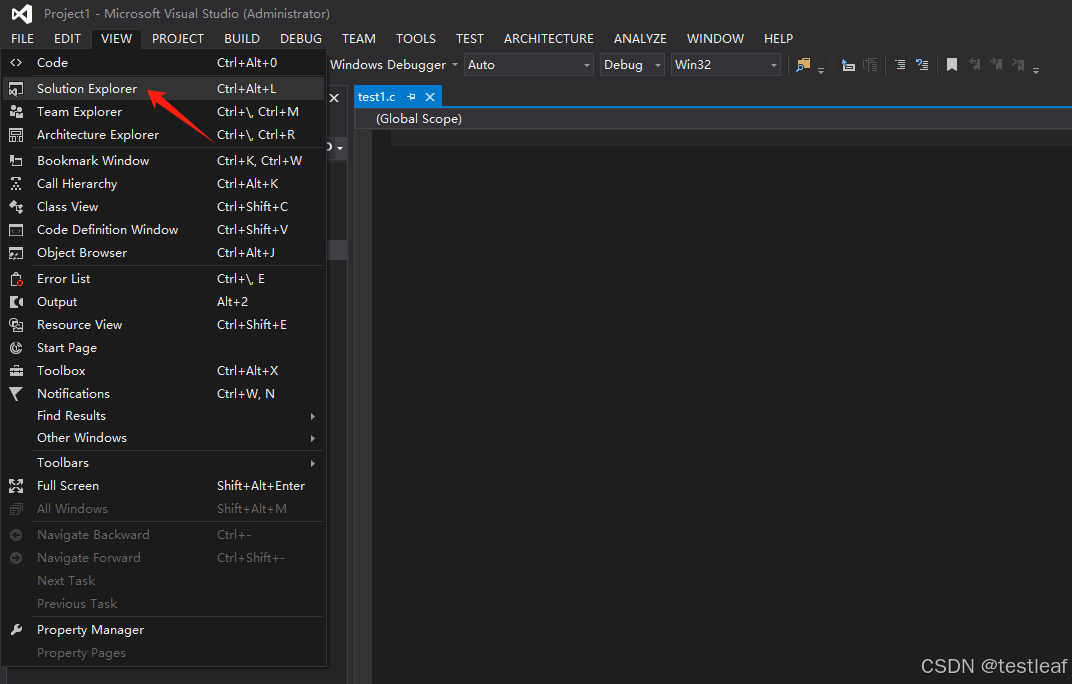Open the FILE menu

click(x=23, y=39)
